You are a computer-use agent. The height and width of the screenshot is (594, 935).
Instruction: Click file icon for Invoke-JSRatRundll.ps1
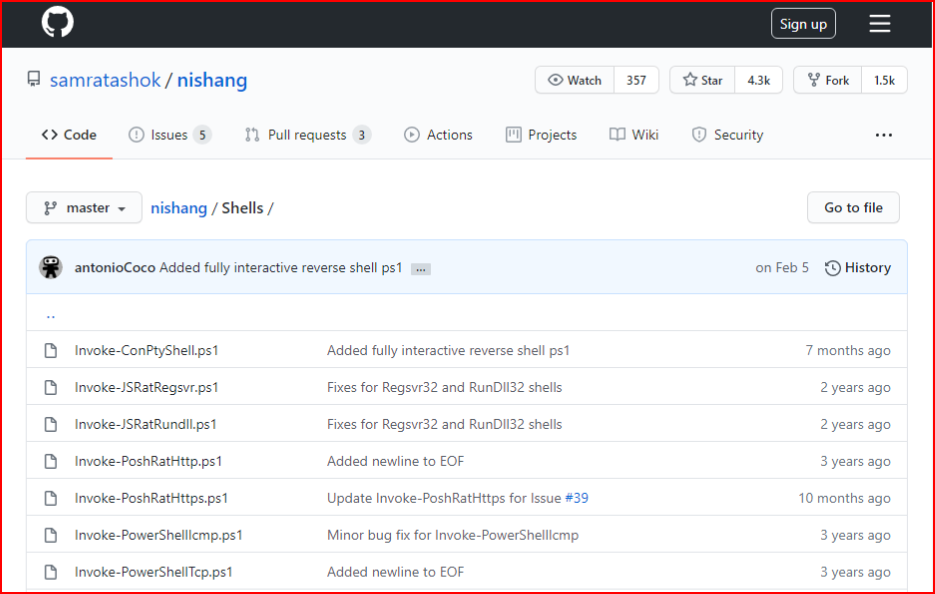(x=51, y=424)
